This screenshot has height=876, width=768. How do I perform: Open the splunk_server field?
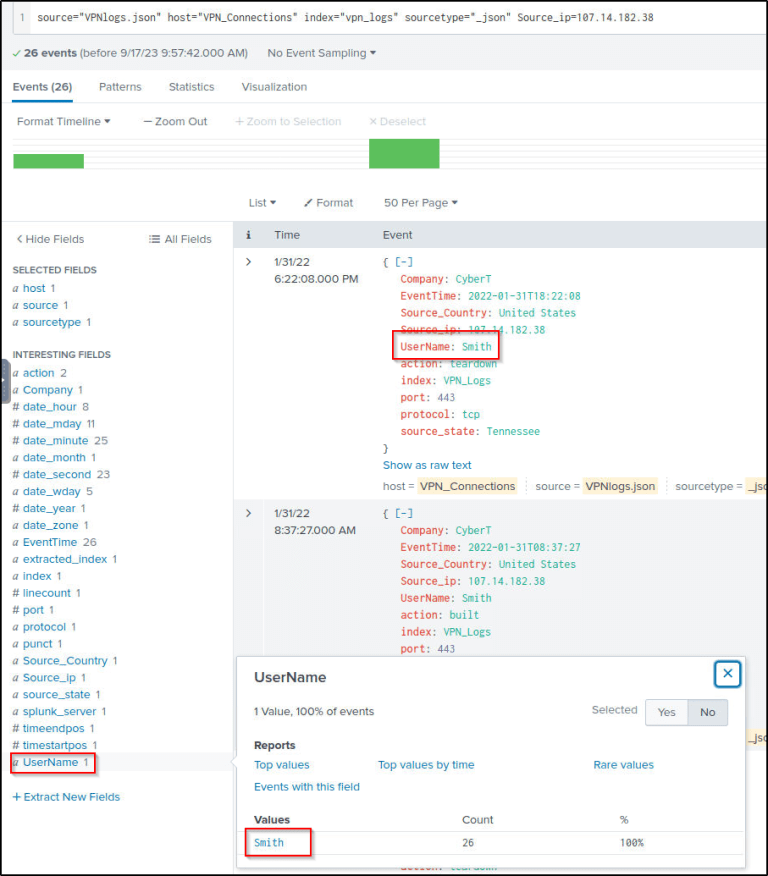coord(59,712)
